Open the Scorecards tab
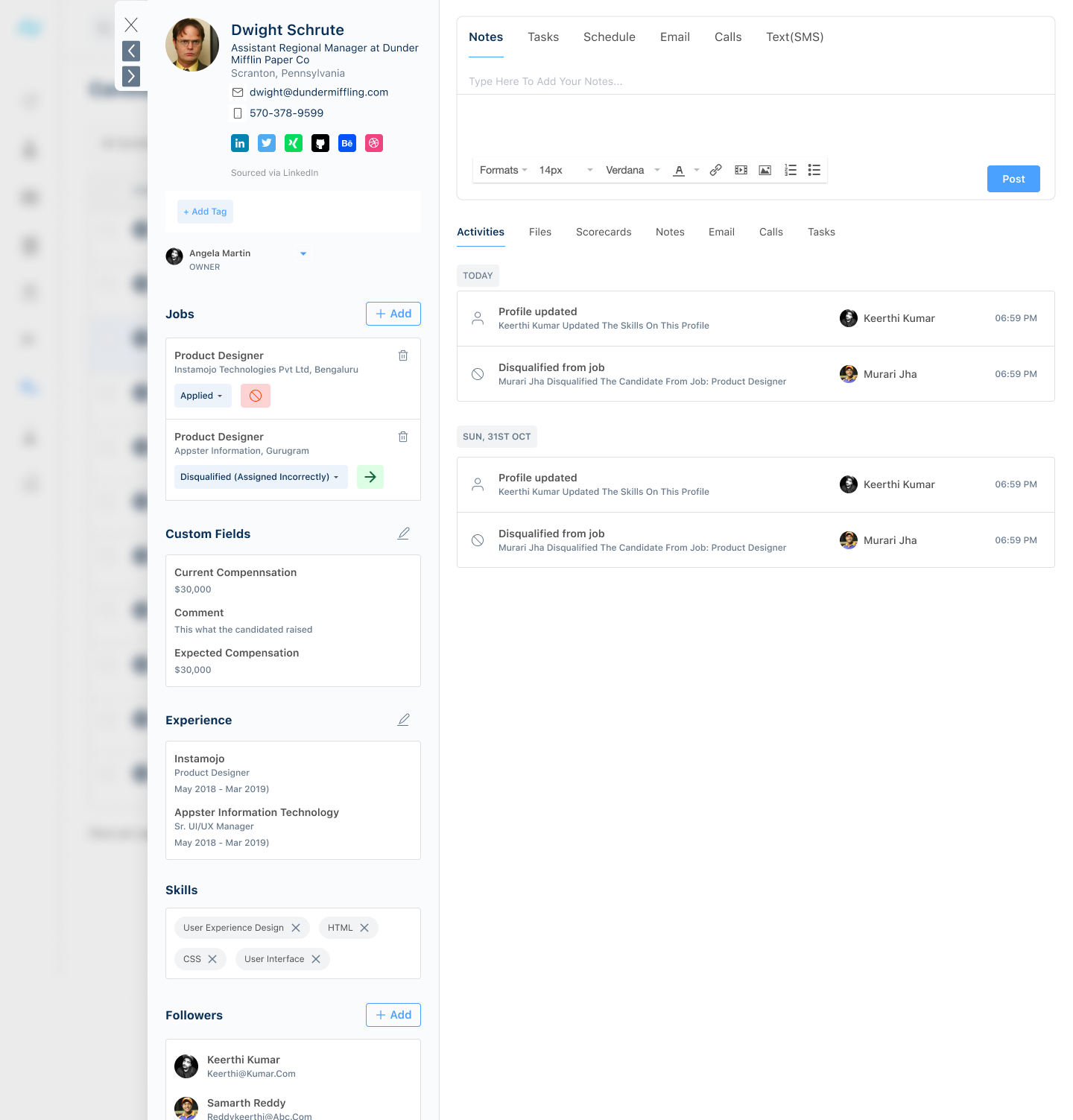The height and width of the screenshot is (1120, 1073). pos(604,232)
